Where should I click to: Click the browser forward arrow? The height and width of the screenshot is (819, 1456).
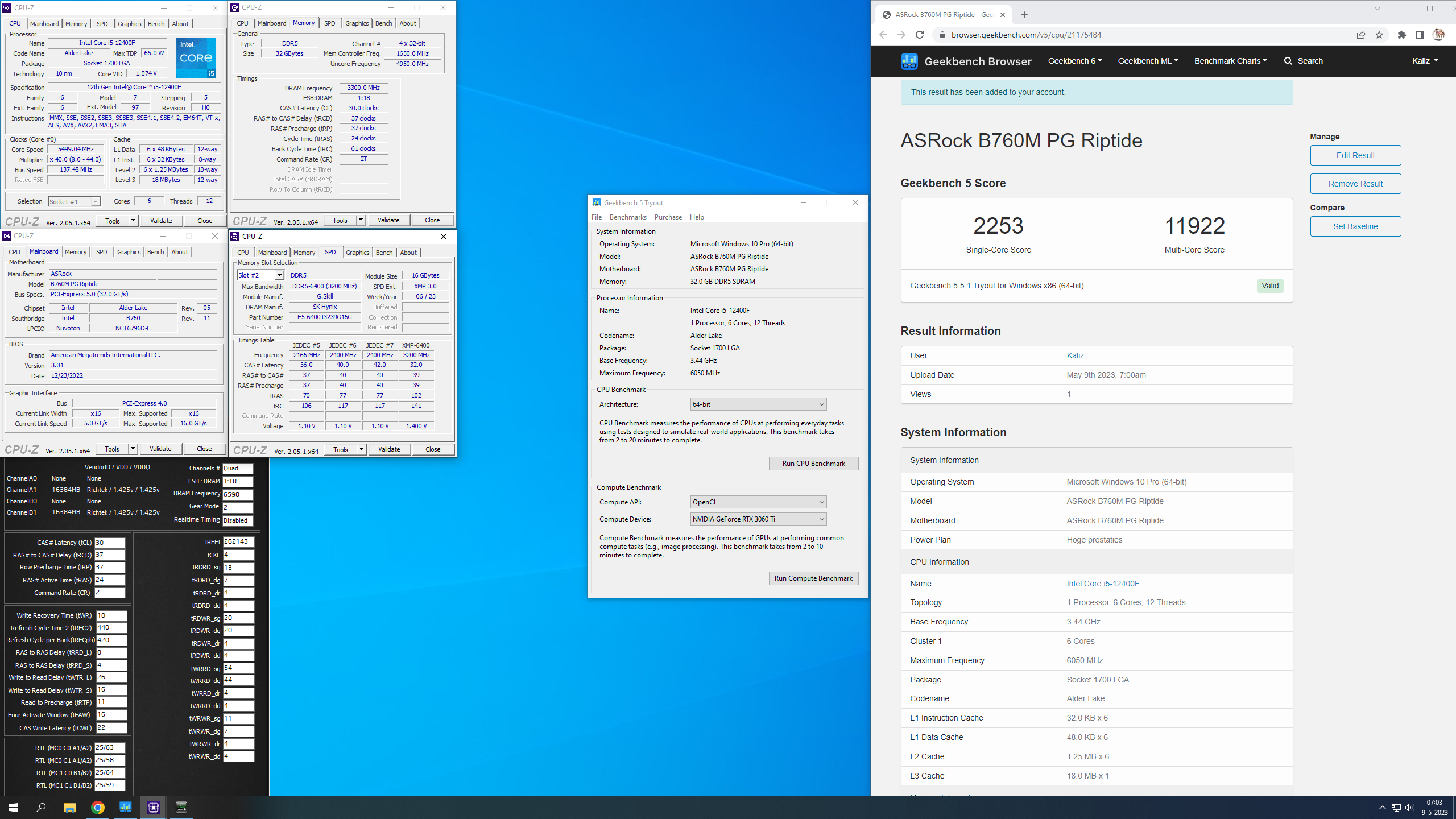(x=901, y=35)
